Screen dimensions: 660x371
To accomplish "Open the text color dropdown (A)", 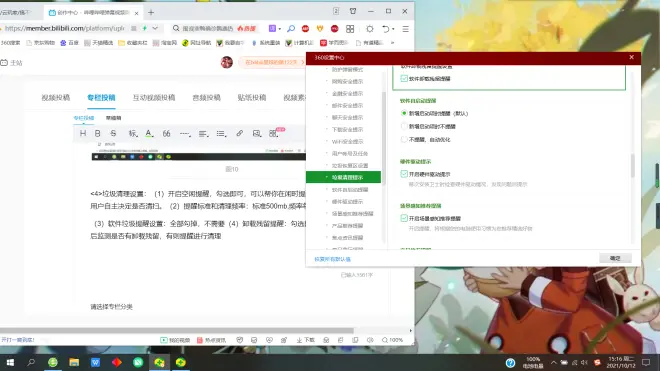I will (149, 133).
